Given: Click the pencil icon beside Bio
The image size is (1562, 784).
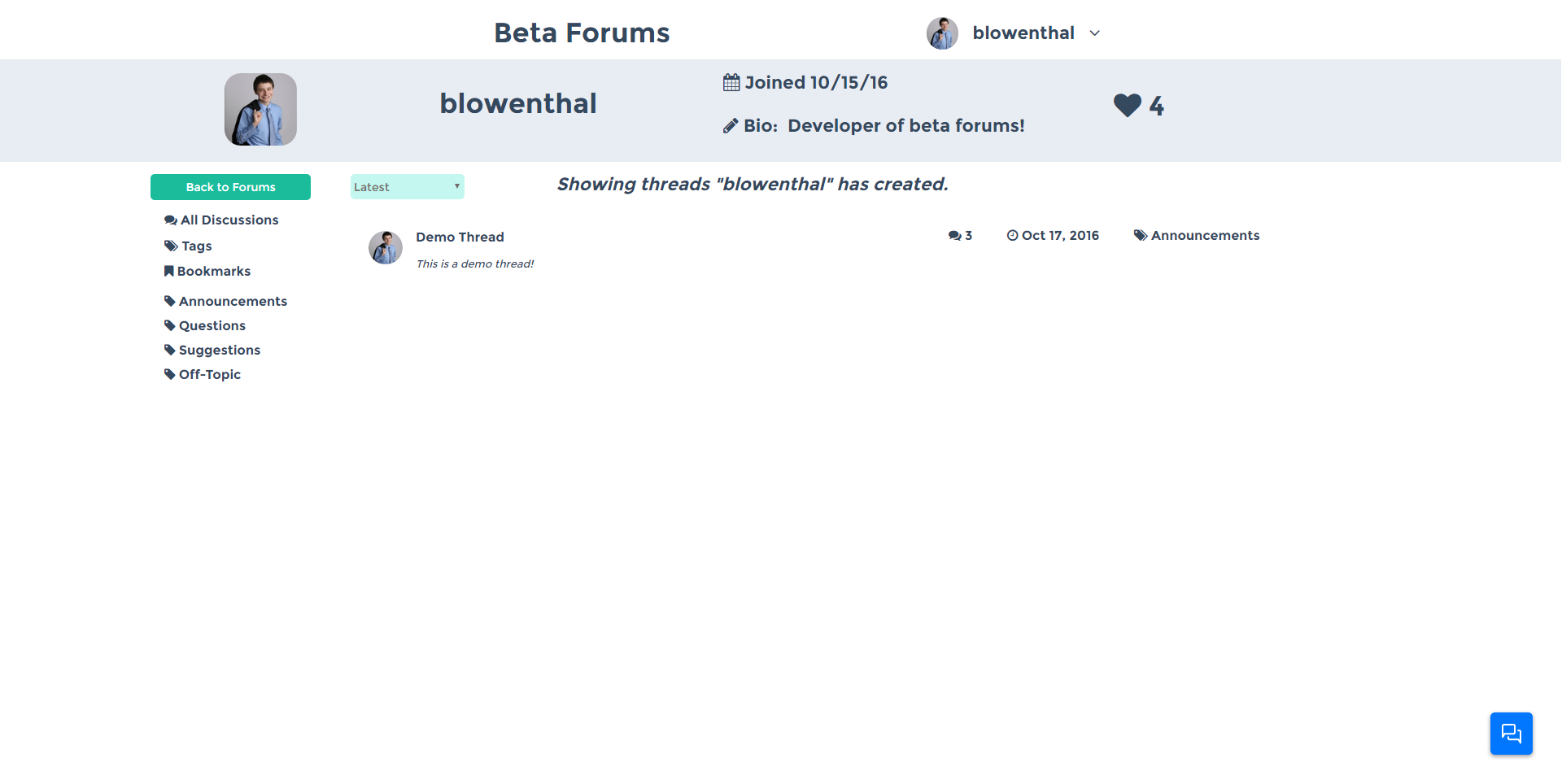Looking at the screenshot, I should pyautogui.click(x=731, y=126).
